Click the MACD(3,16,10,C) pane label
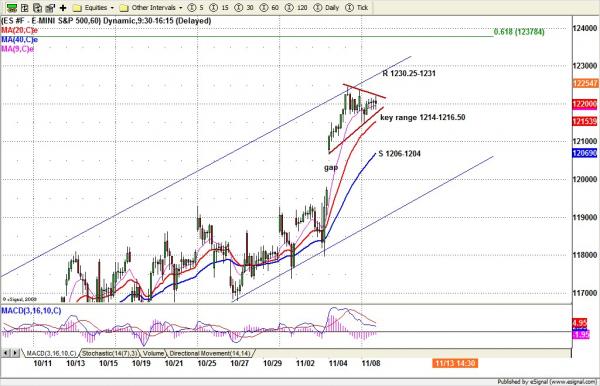 [31, 311]
